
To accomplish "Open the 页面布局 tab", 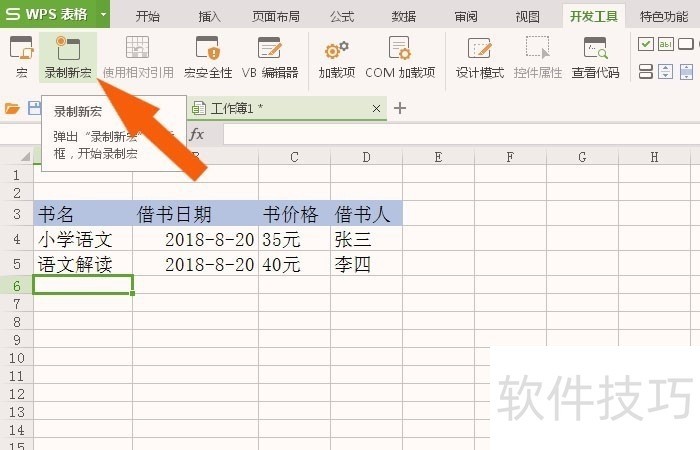I will (275, 17).
